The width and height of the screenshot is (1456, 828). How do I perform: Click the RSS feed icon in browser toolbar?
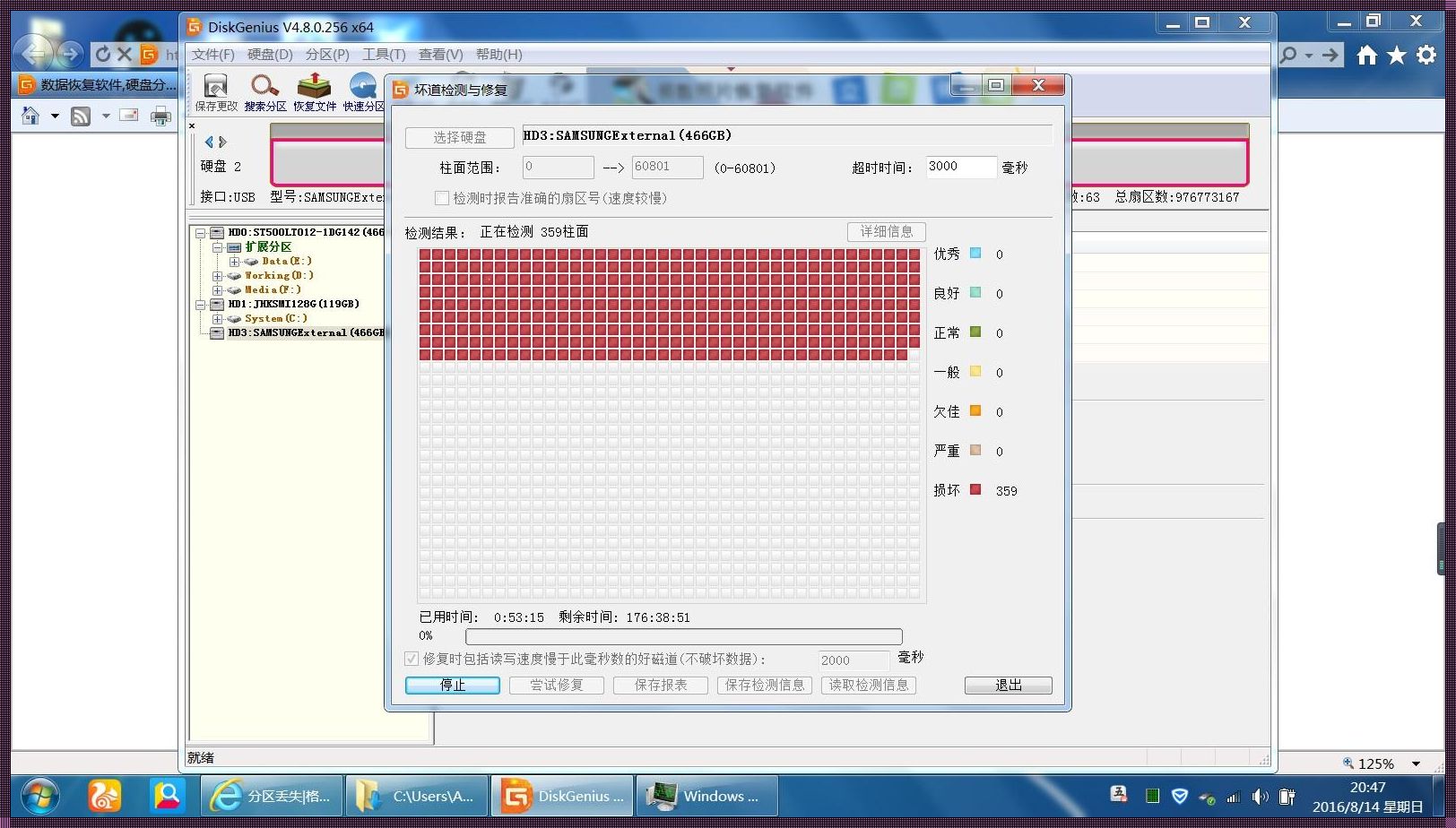pyautogui.click(x=81, y=116)
